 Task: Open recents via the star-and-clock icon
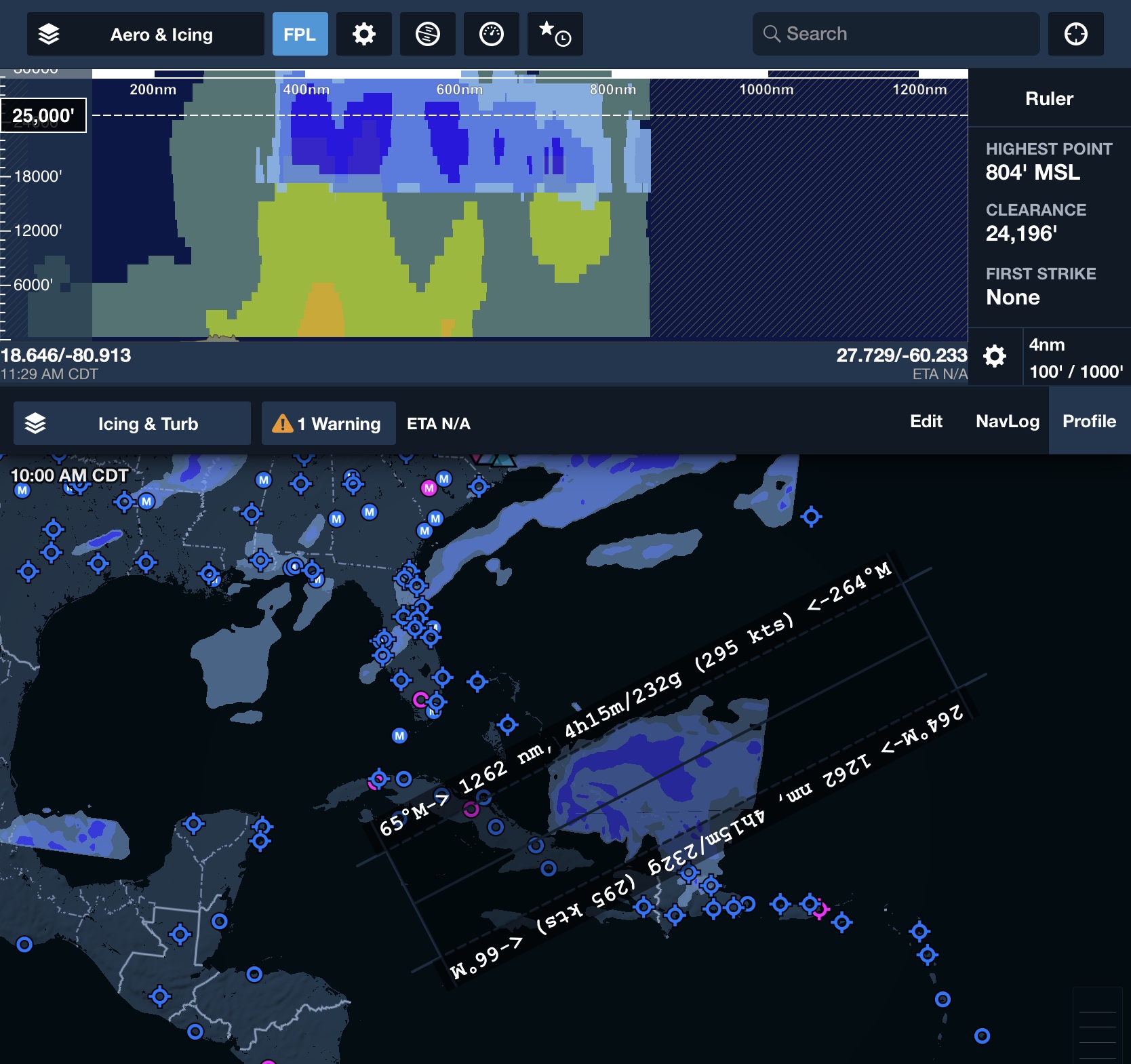554,34
